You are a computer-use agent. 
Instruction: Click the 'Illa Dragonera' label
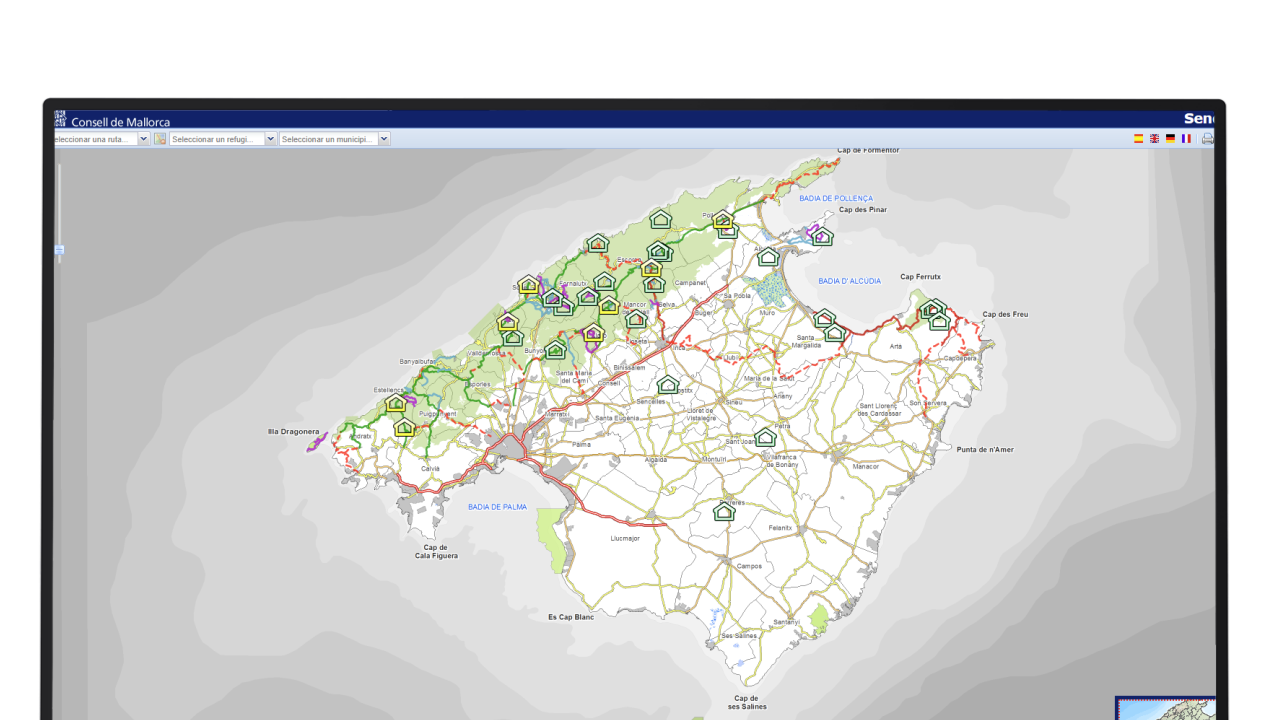click(293, 432)
